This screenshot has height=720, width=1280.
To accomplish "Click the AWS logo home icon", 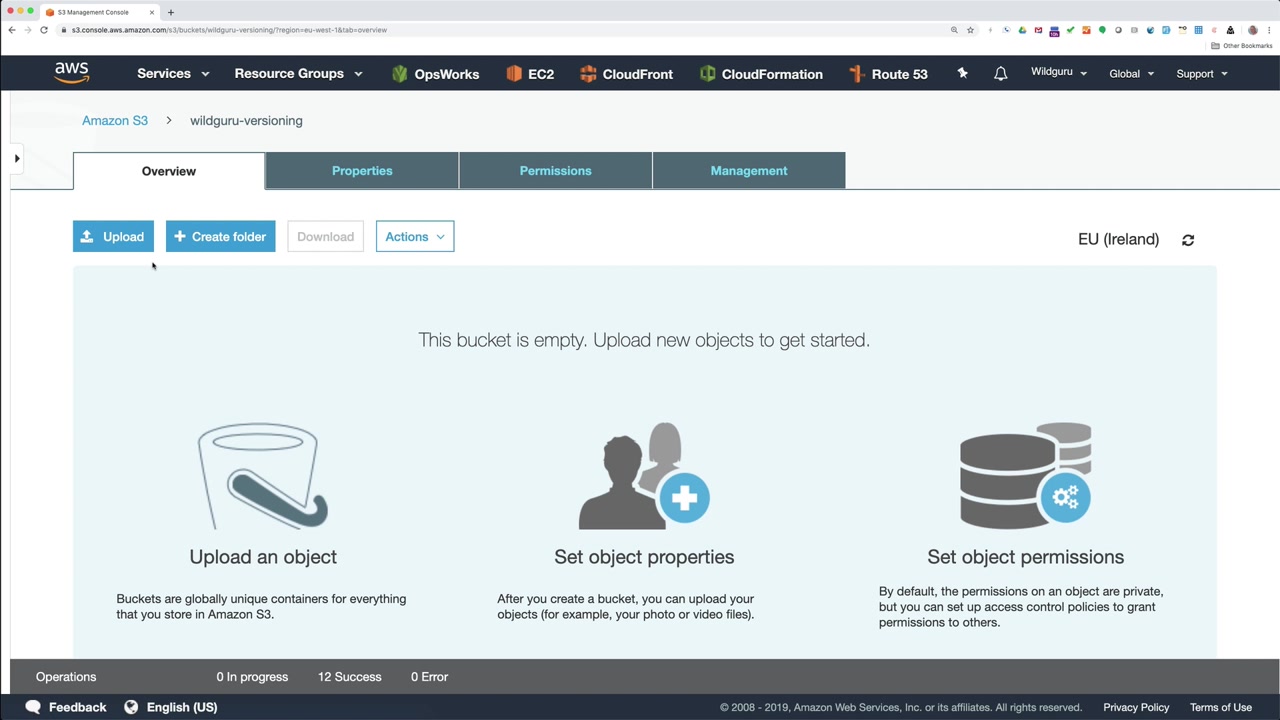I will (x=72, y=73).
